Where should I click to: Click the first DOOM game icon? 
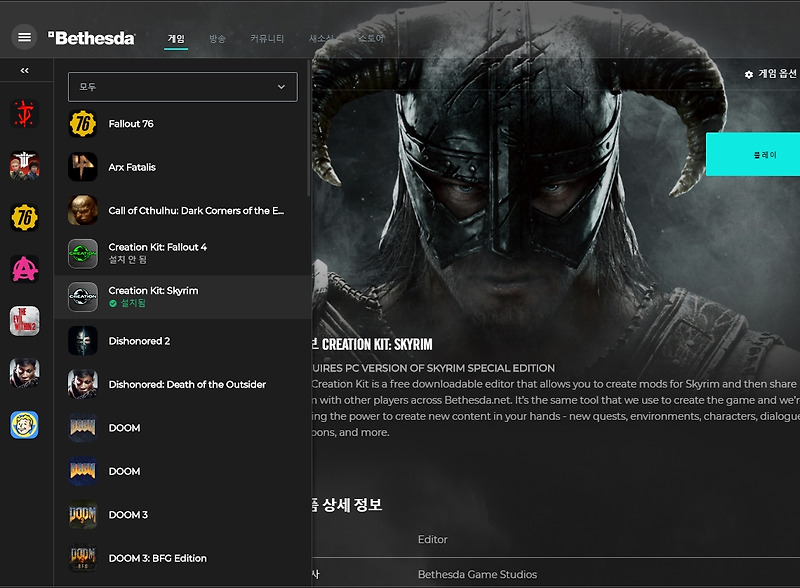click(83, 428)
